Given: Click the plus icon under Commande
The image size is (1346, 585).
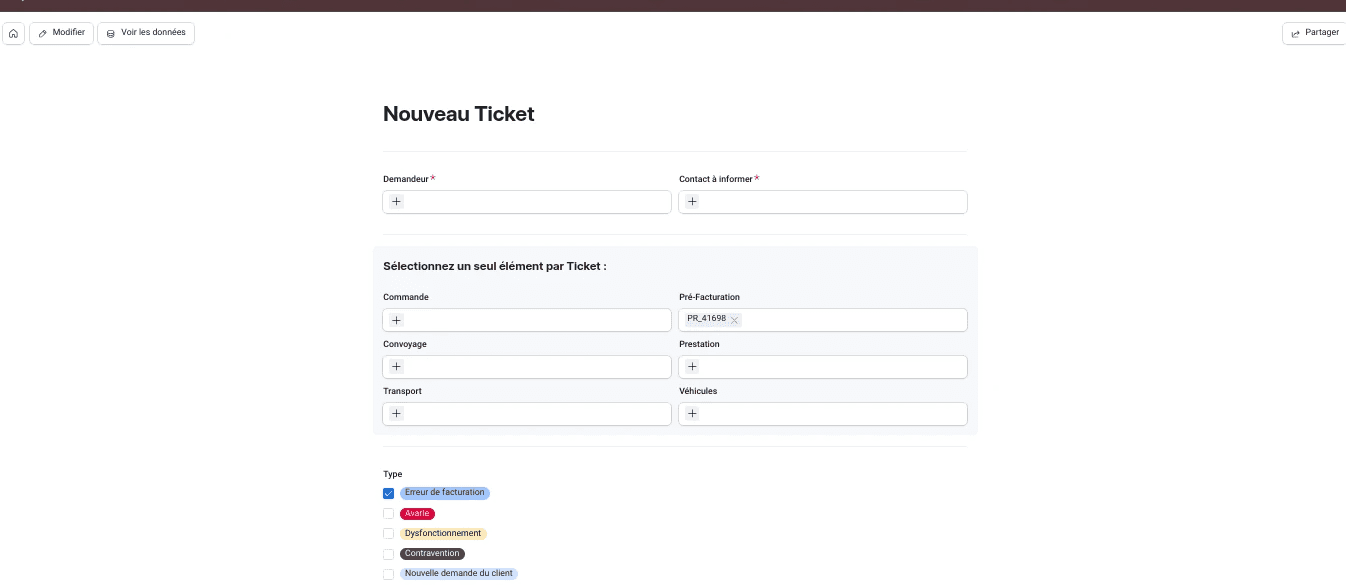Looking at the screenshot, I should click(x=396, y=320).
